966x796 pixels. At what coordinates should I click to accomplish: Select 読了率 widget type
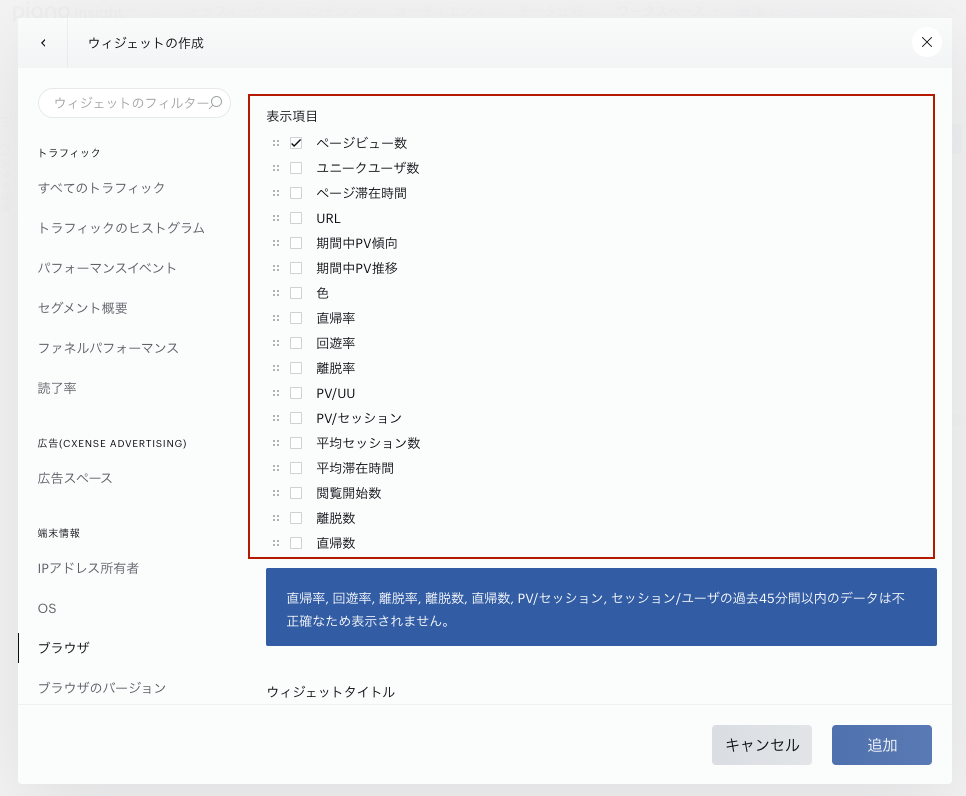pyautogui.click(x=57, y=388)
